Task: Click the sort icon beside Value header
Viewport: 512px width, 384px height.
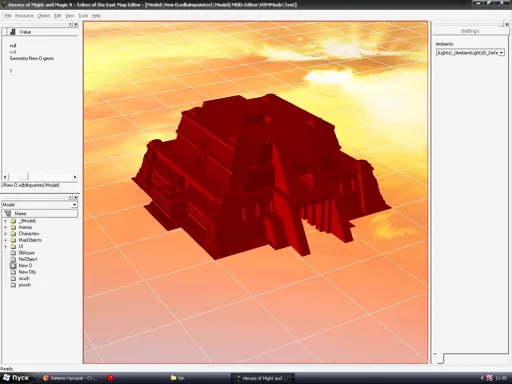Action: tap(13, 32)
